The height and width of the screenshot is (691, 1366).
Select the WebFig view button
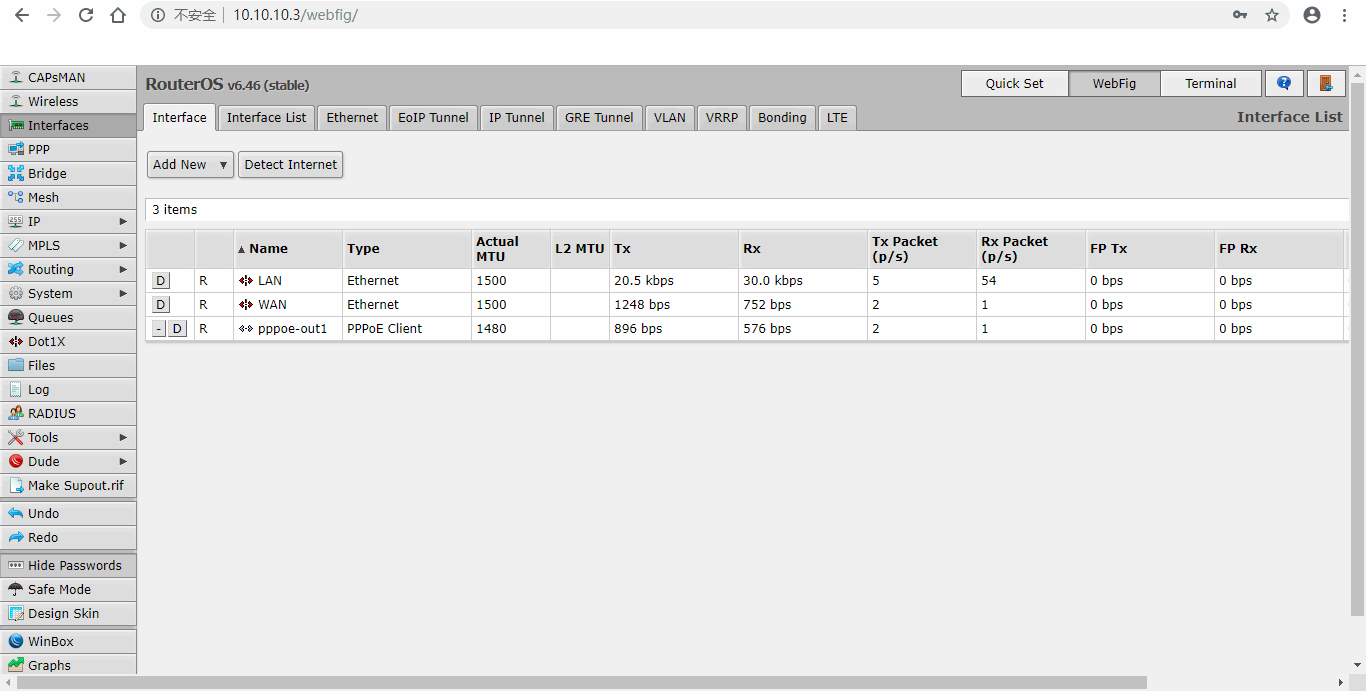coord(1114,83)
